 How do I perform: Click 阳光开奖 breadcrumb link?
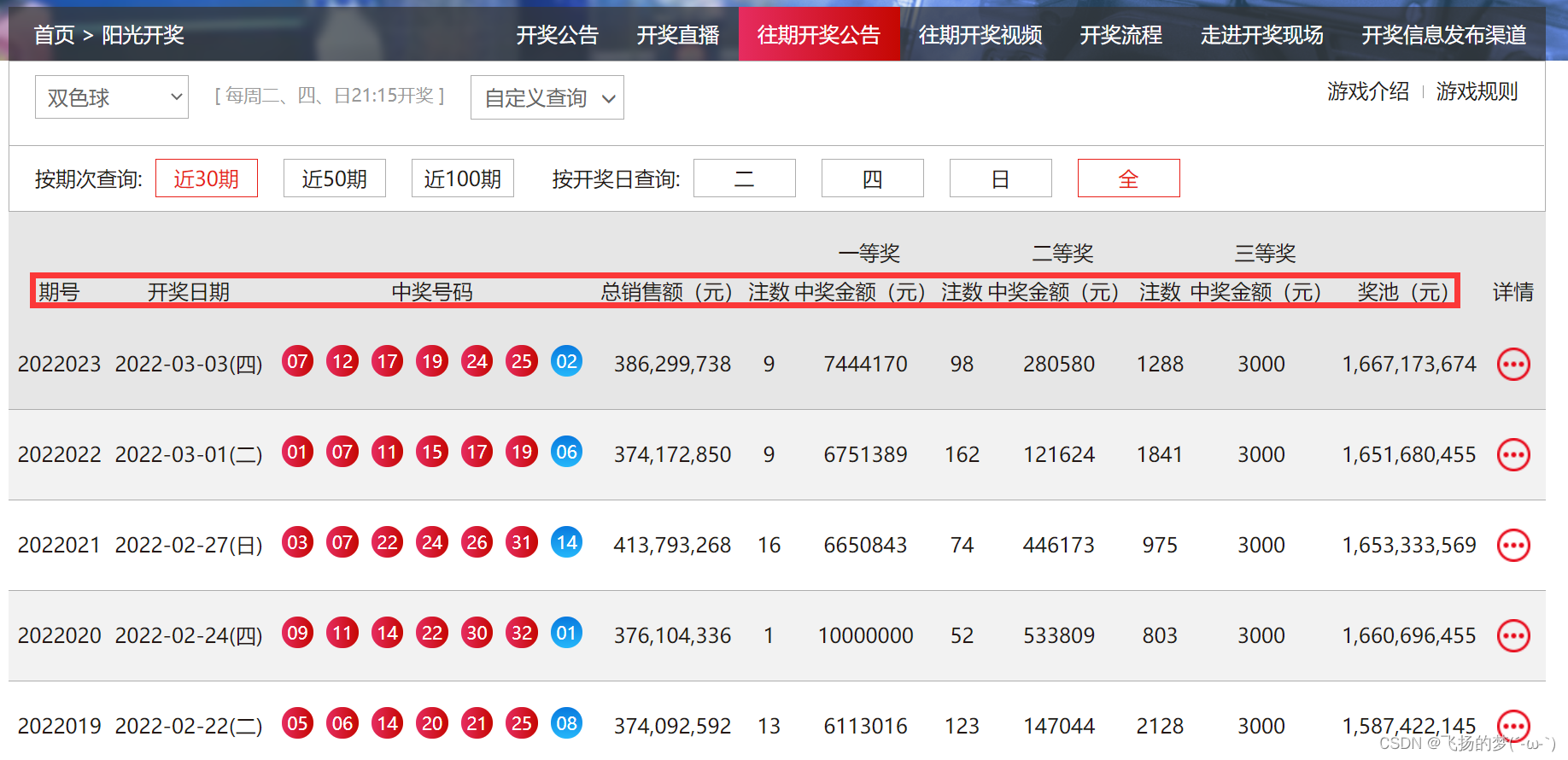(143, 35)
